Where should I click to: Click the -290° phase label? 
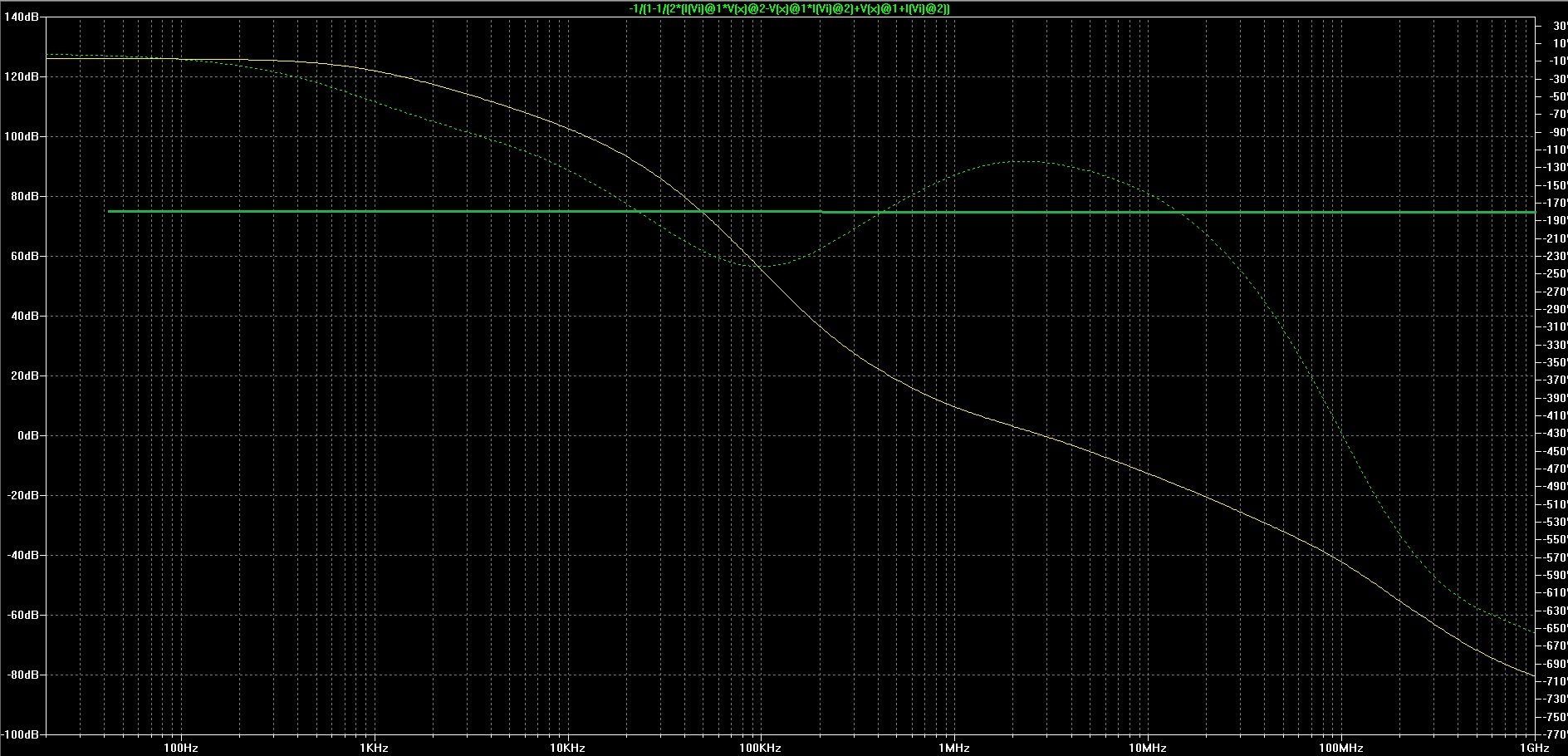point(1556,309)
